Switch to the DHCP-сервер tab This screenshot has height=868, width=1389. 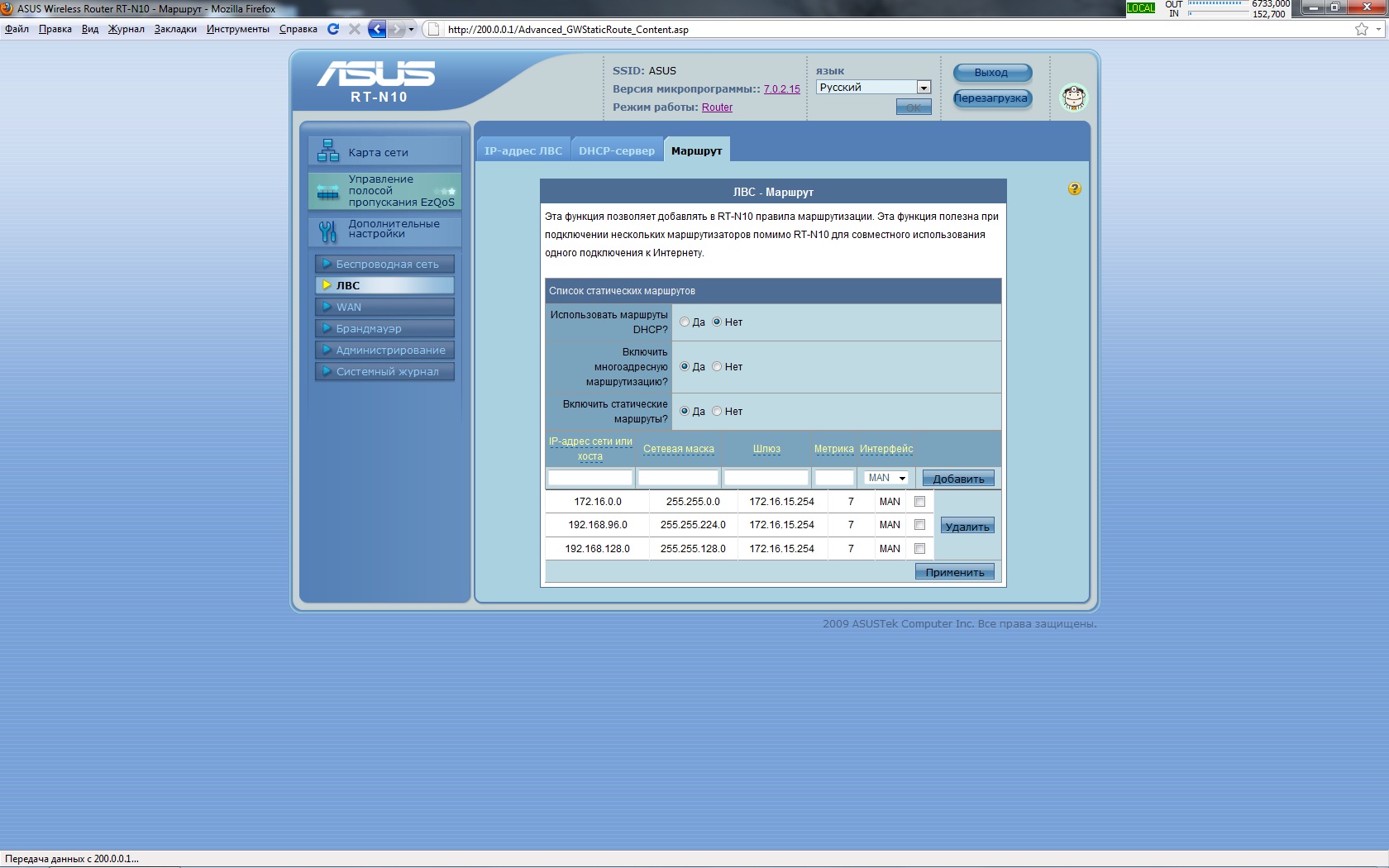coord(617,150)
